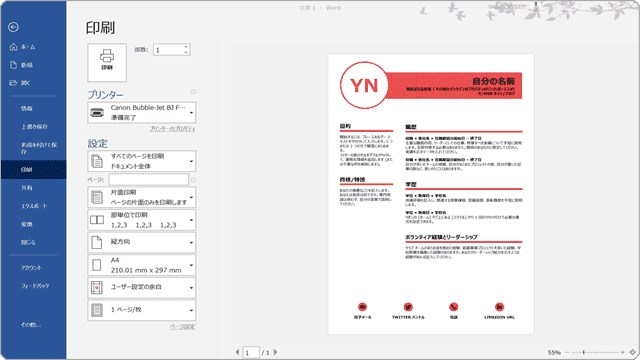Open Canon Bubble-Jet printer dropdown
640x360 pixels.
click(x=142, y=113)
